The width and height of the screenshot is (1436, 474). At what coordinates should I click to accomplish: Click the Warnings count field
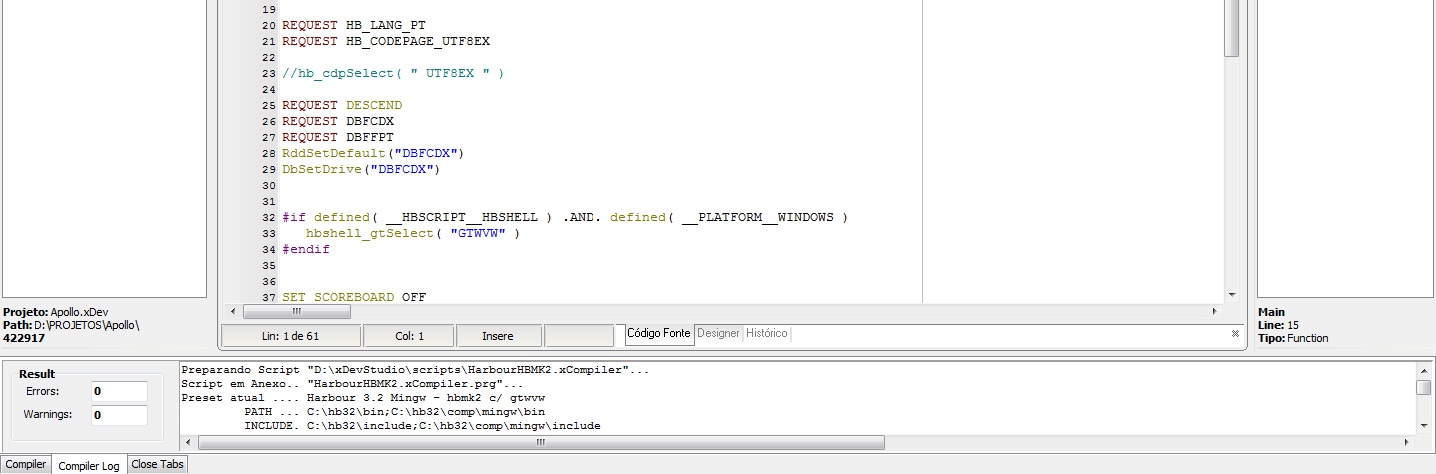pyautogui.click(x=119, y=415)
